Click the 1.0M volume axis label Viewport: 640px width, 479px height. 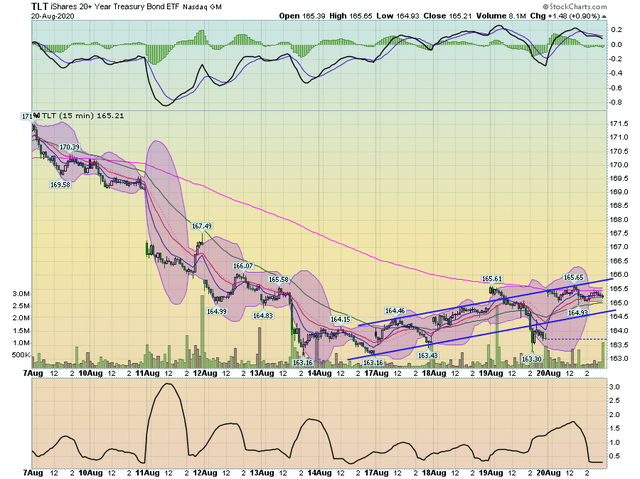(x=21, y=343)
